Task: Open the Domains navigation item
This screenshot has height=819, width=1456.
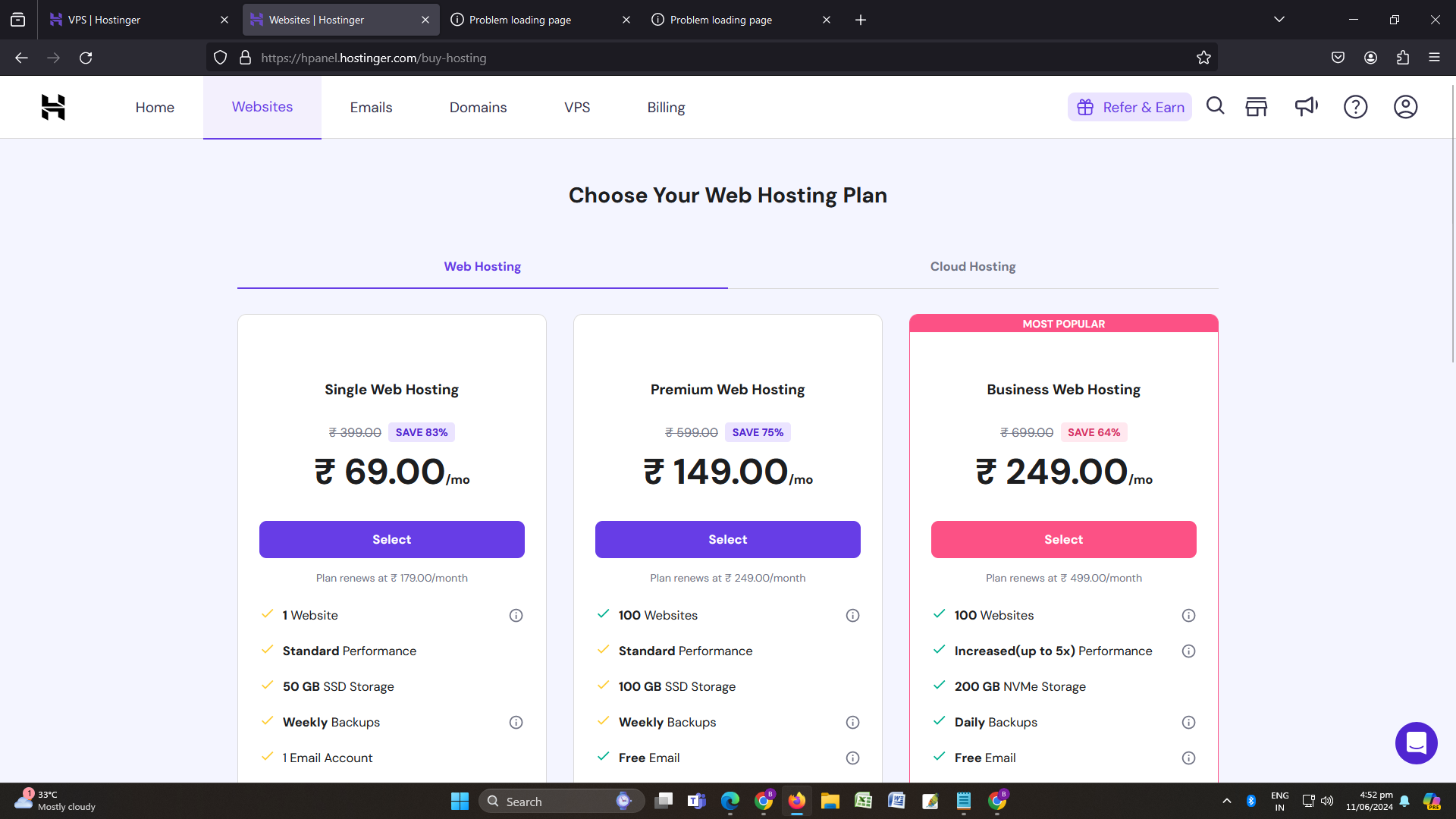Action: click(x=478, y=108)
